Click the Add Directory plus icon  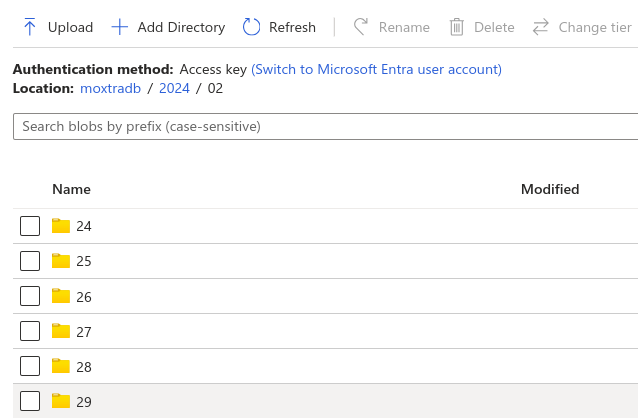[x=120, y=27]
